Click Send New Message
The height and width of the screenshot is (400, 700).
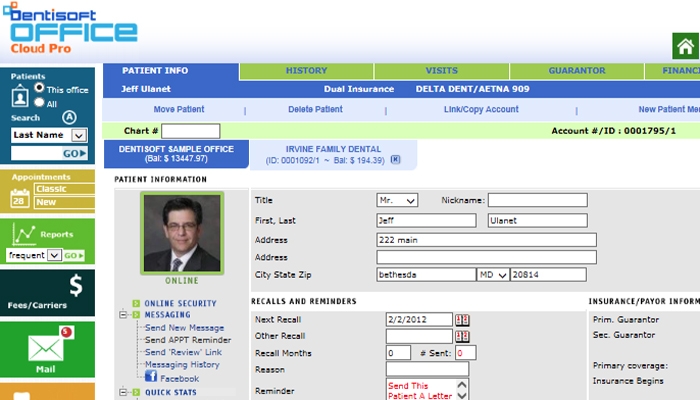point(184,328)
